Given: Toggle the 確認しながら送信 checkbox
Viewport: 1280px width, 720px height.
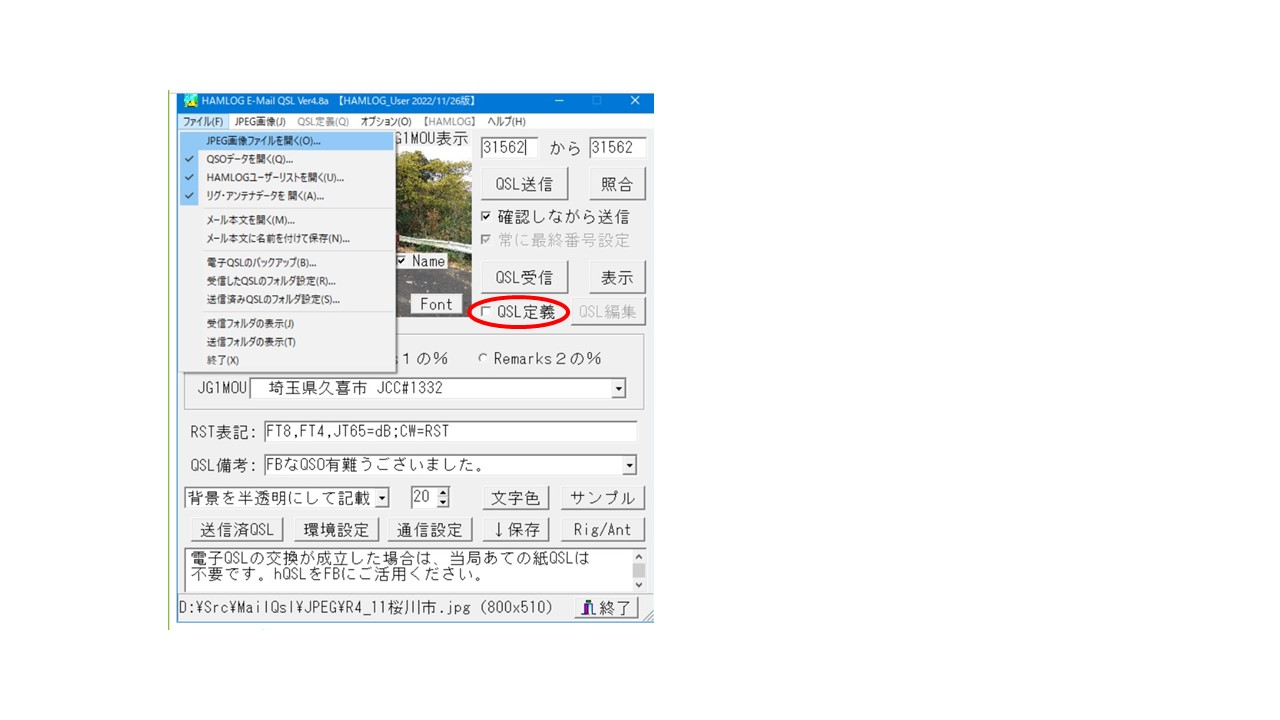Looking at the screenshot, I should pos(486,216).
